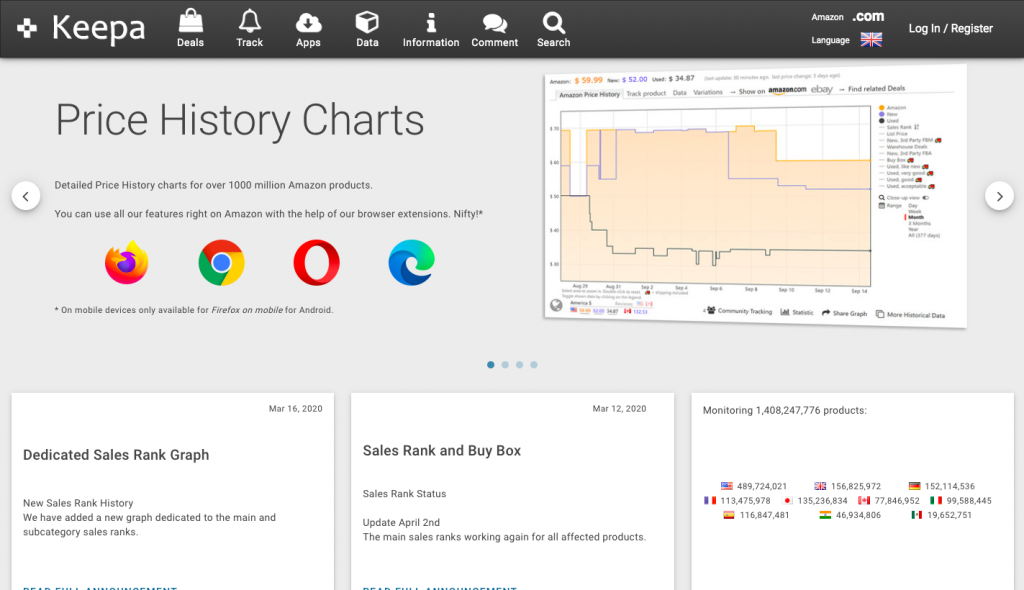Image resolution: width=1024 pixels, height=590 pixels.
Task: Click the Keepa wordmark
Action: pos(98,28)
